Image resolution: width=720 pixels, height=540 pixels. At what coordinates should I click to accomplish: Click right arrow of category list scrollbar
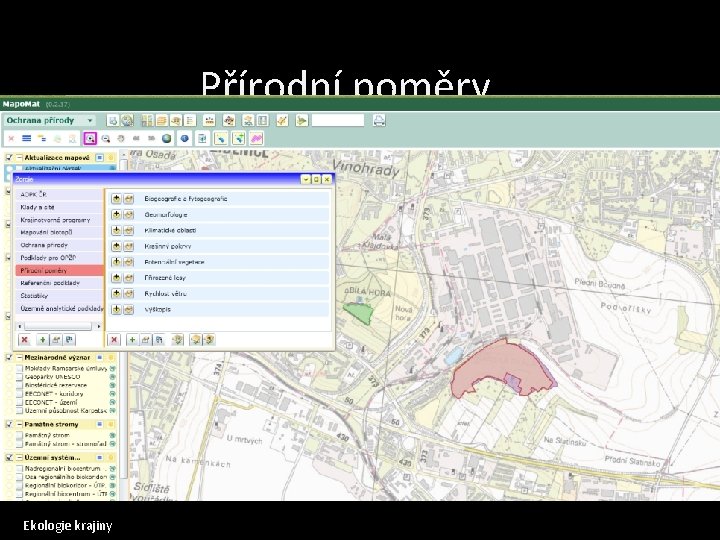pos(99,326)
